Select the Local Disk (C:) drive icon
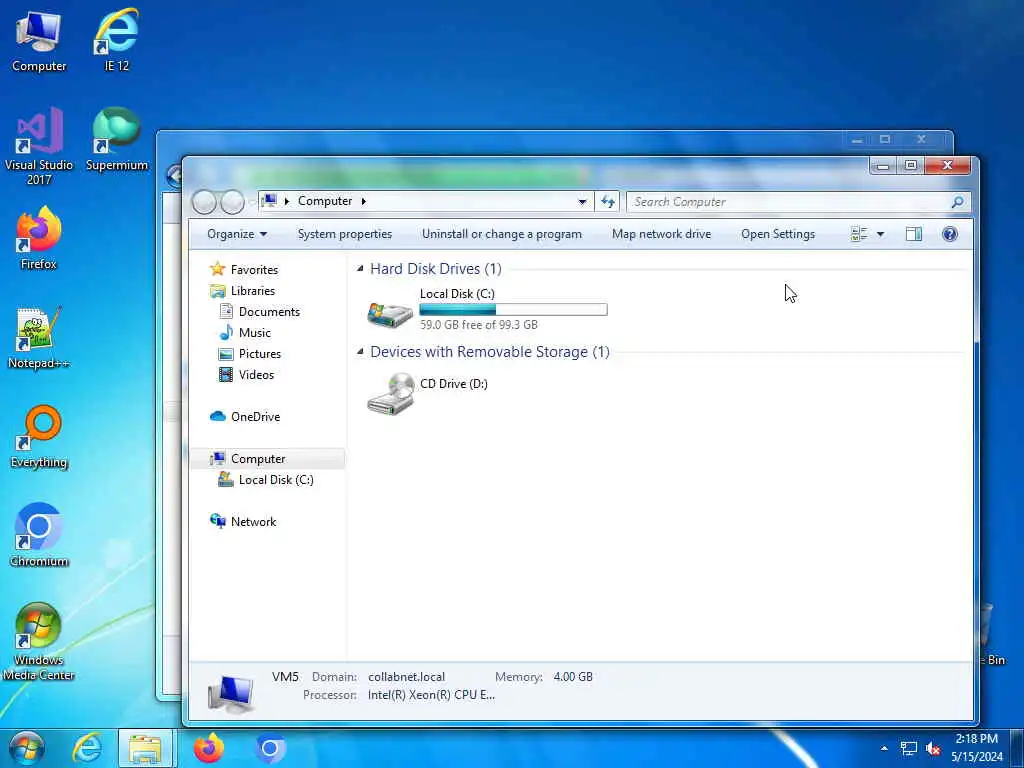Image resolution: width=1024 pixels, height=768 pixels. [390, 314]
